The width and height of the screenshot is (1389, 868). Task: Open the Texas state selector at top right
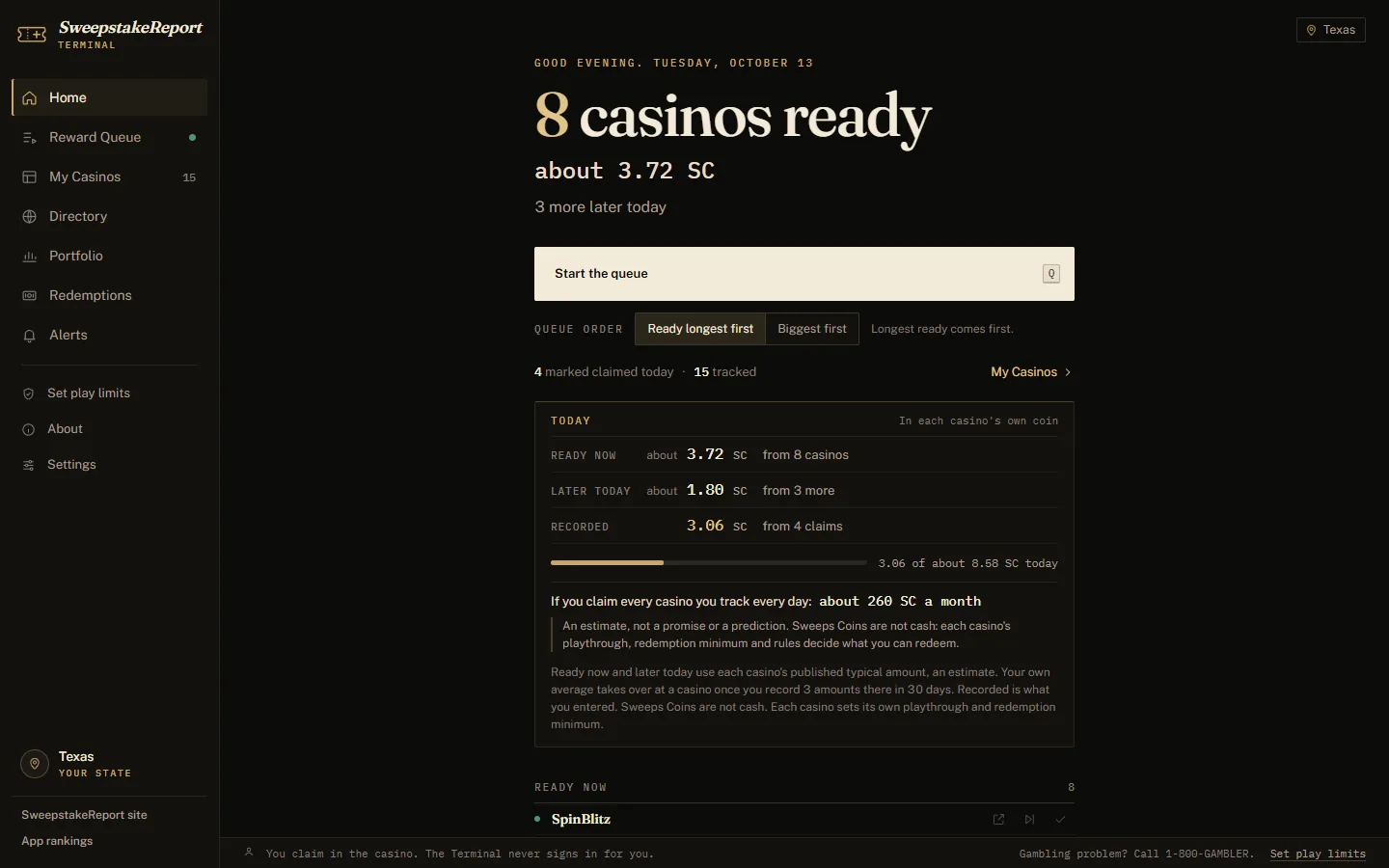coord(1331,30)
